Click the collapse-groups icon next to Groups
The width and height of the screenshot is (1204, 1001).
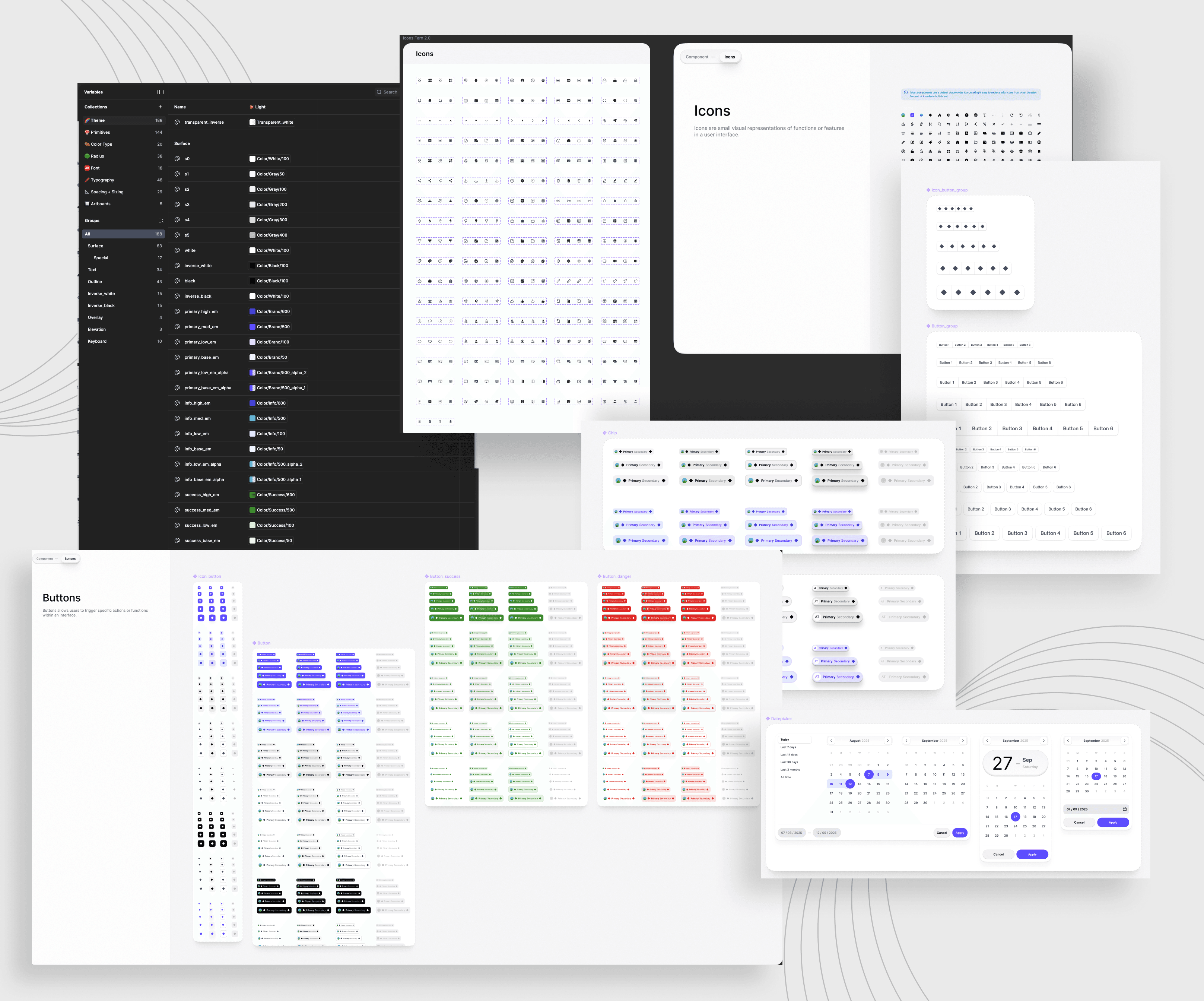click(x=161, y=220)
